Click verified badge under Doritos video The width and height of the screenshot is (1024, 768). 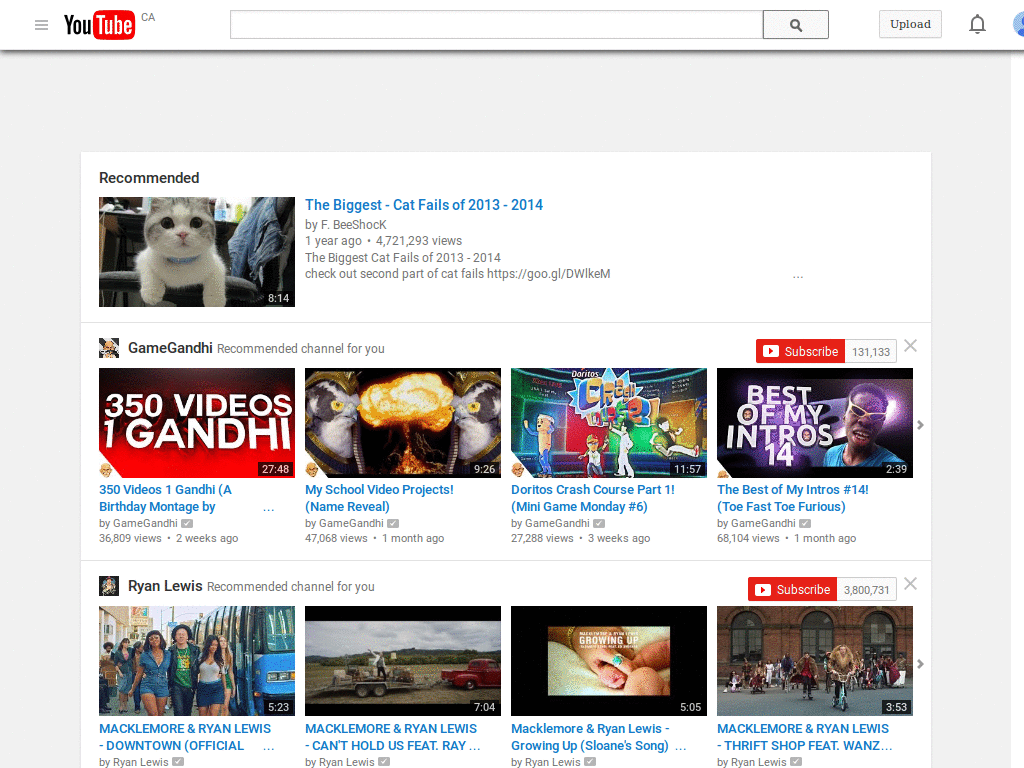click(600, 523)
